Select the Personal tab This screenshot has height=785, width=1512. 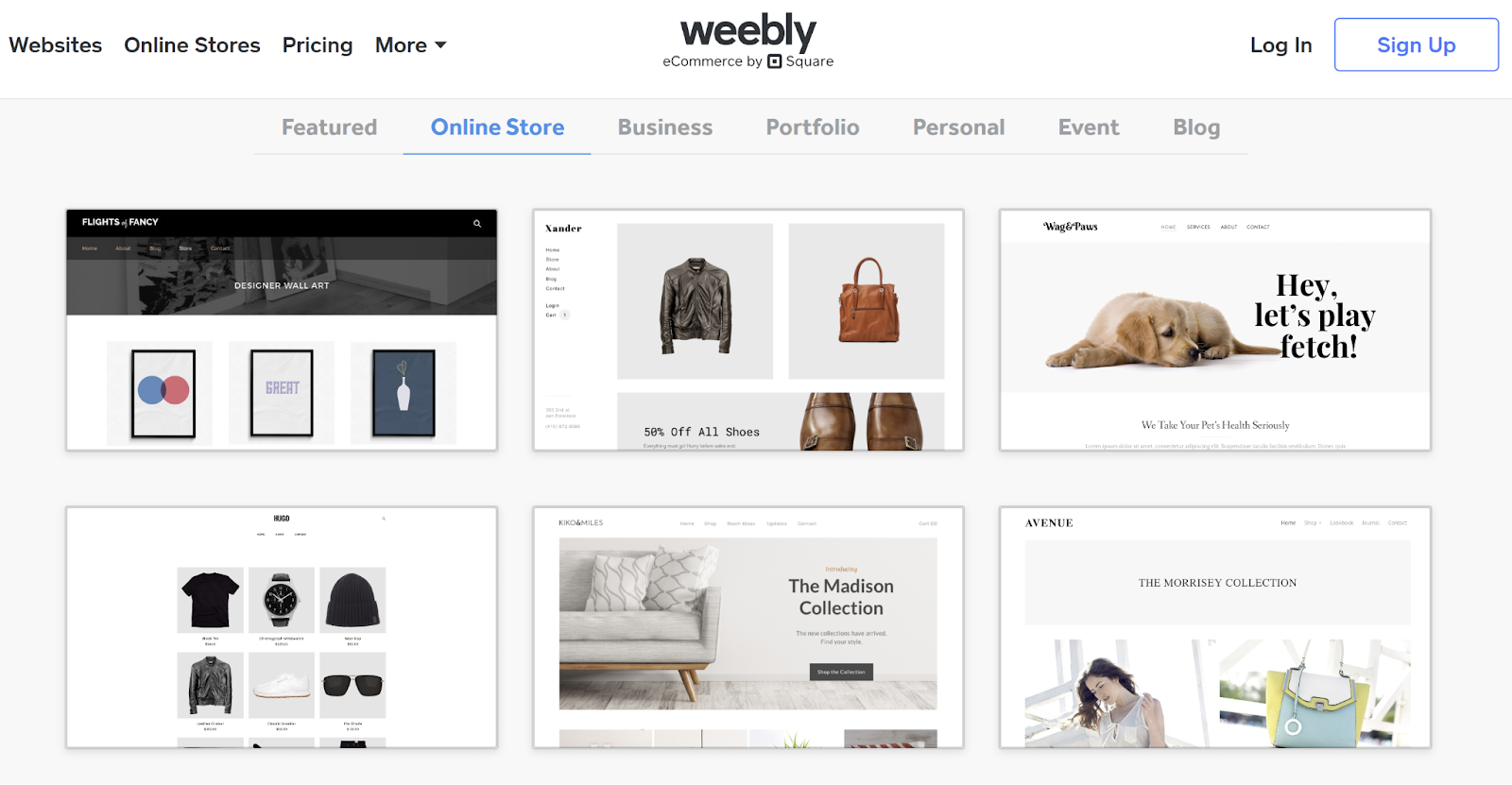[958, 128]
